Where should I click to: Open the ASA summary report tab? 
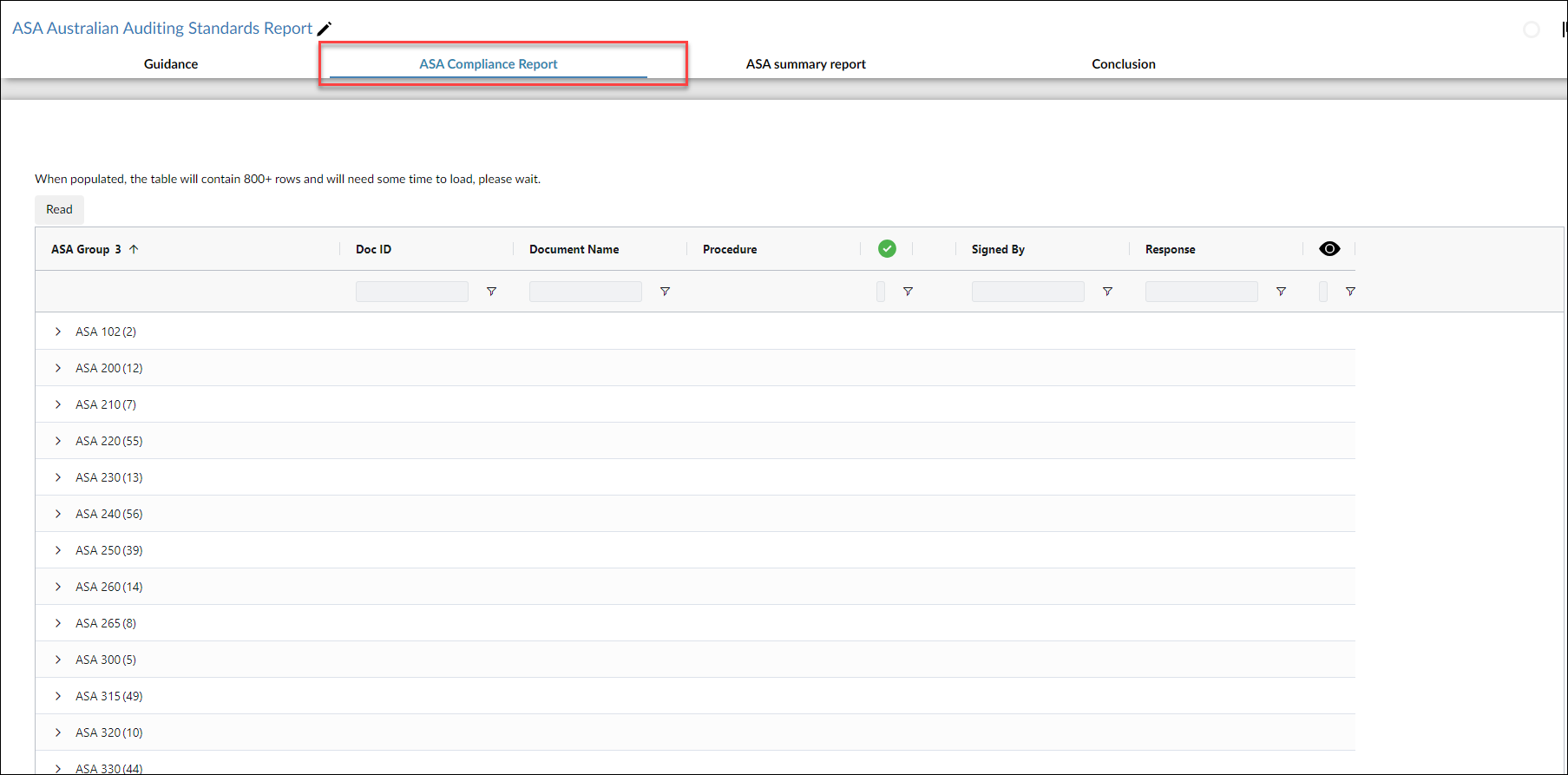click(x=806, y=64)
